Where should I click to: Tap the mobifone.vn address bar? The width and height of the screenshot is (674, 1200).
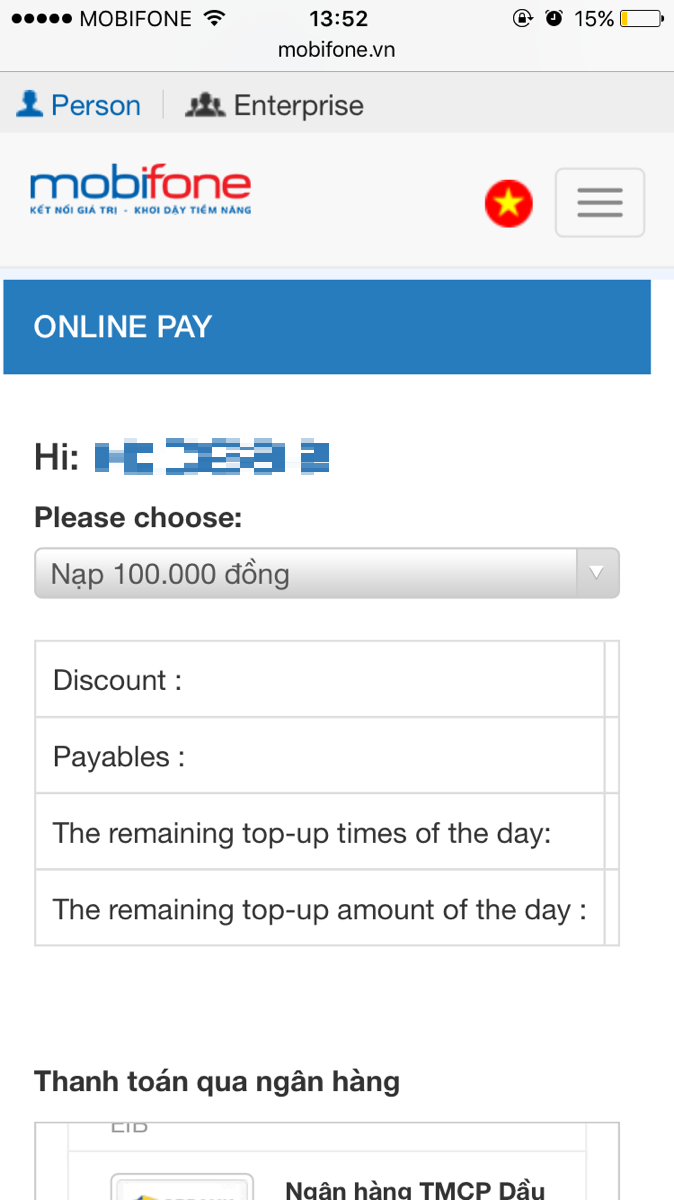pyautogui.click(x=336, y=49)
